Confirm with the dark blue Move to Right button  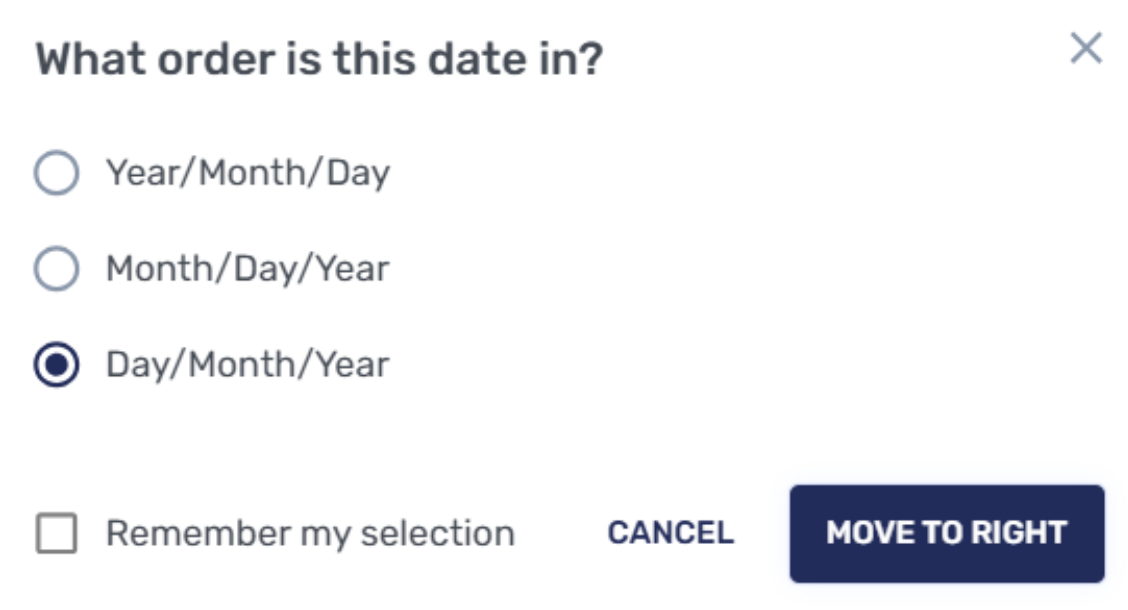(946, 533)
